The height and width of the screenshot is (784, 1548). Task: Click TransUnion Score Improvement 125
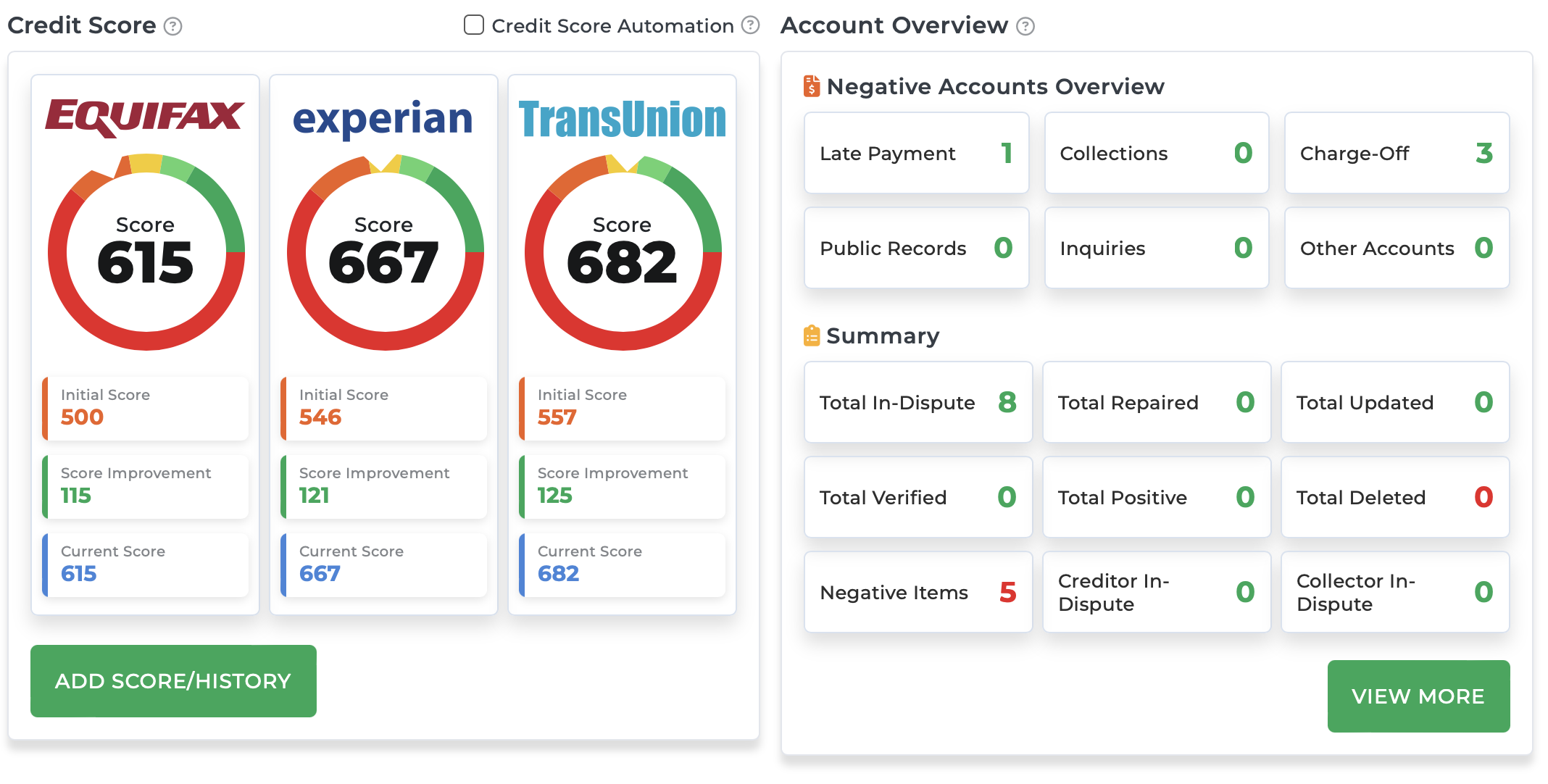pos(622,486)
